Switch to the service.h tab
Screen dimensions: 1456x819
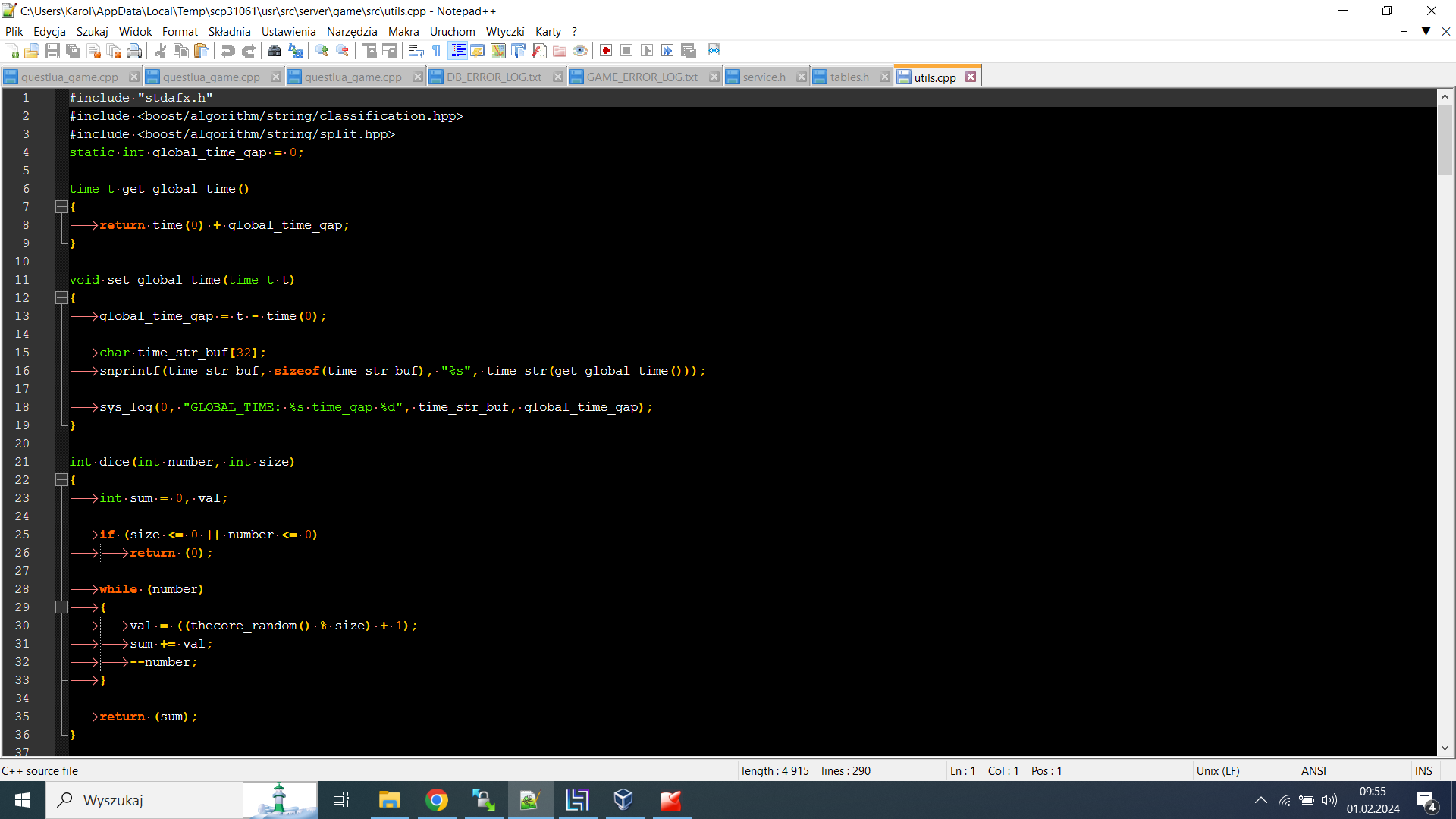click(x=764, y=77)
